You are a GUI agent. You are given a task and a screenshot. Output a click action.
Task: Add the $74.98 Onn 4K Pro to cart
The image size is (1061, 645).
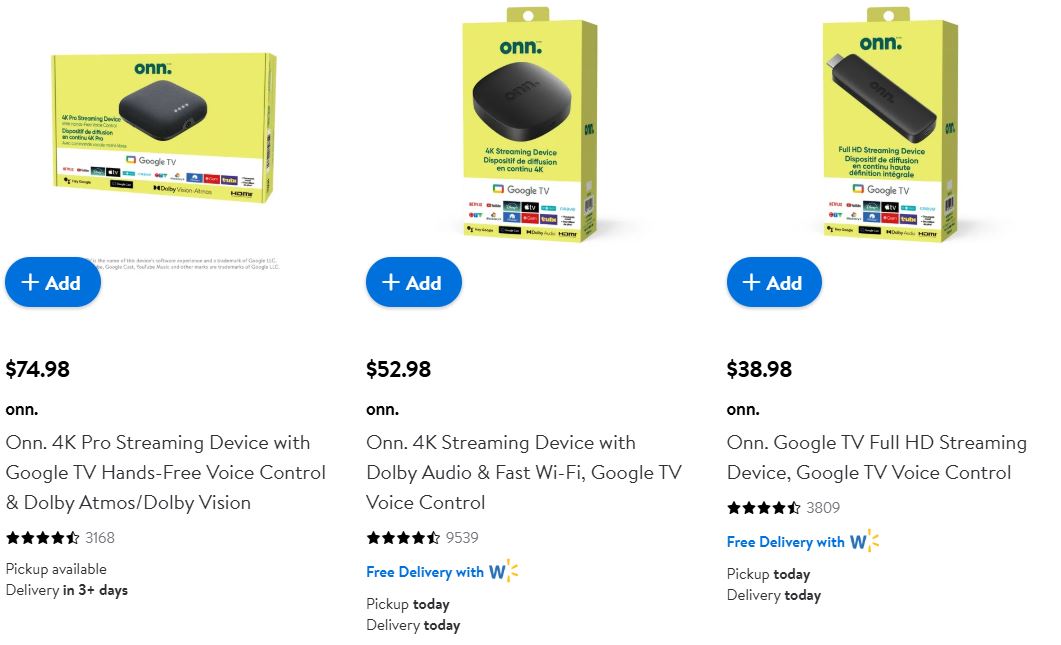point(53,282)
